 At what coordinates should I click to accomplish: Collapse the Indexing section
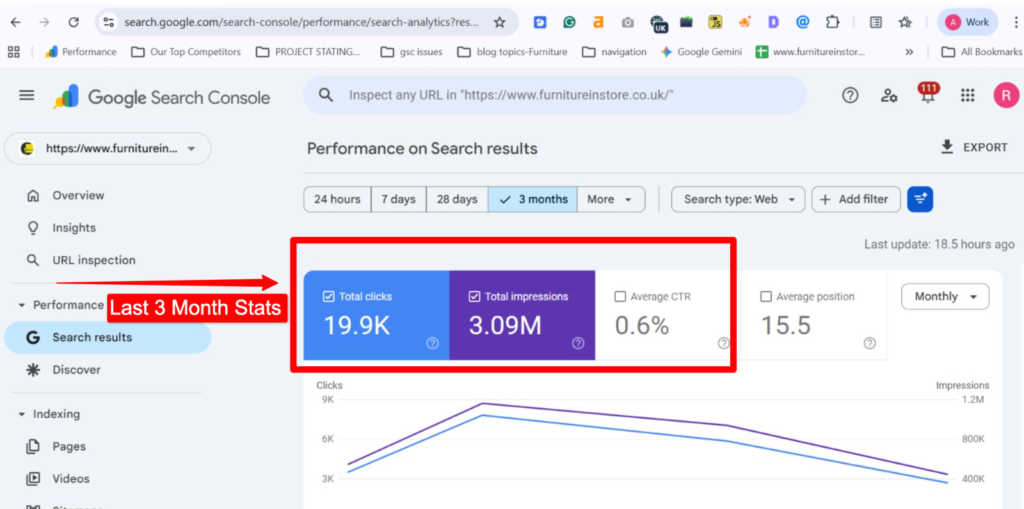click(x=22, y=414)
